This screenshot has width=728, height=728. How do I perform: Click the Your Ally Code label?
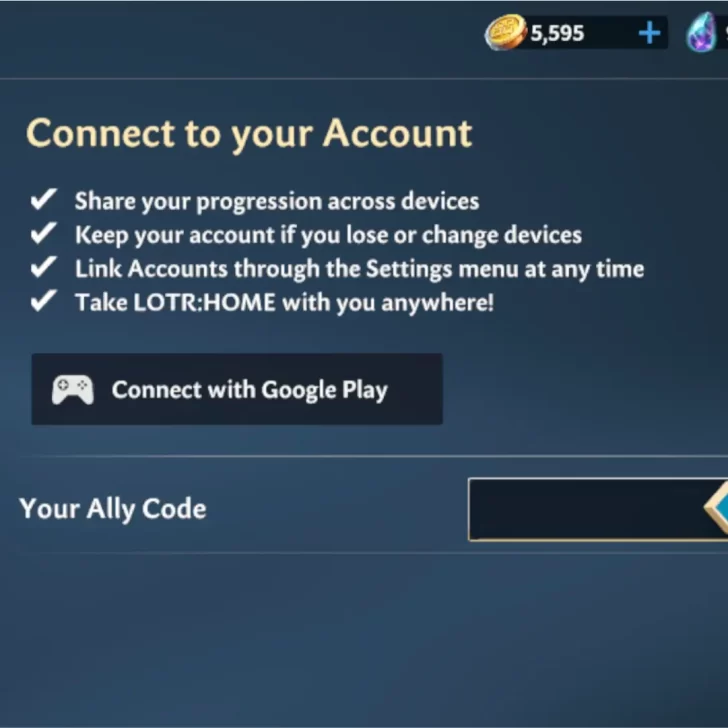pos(113,509)
